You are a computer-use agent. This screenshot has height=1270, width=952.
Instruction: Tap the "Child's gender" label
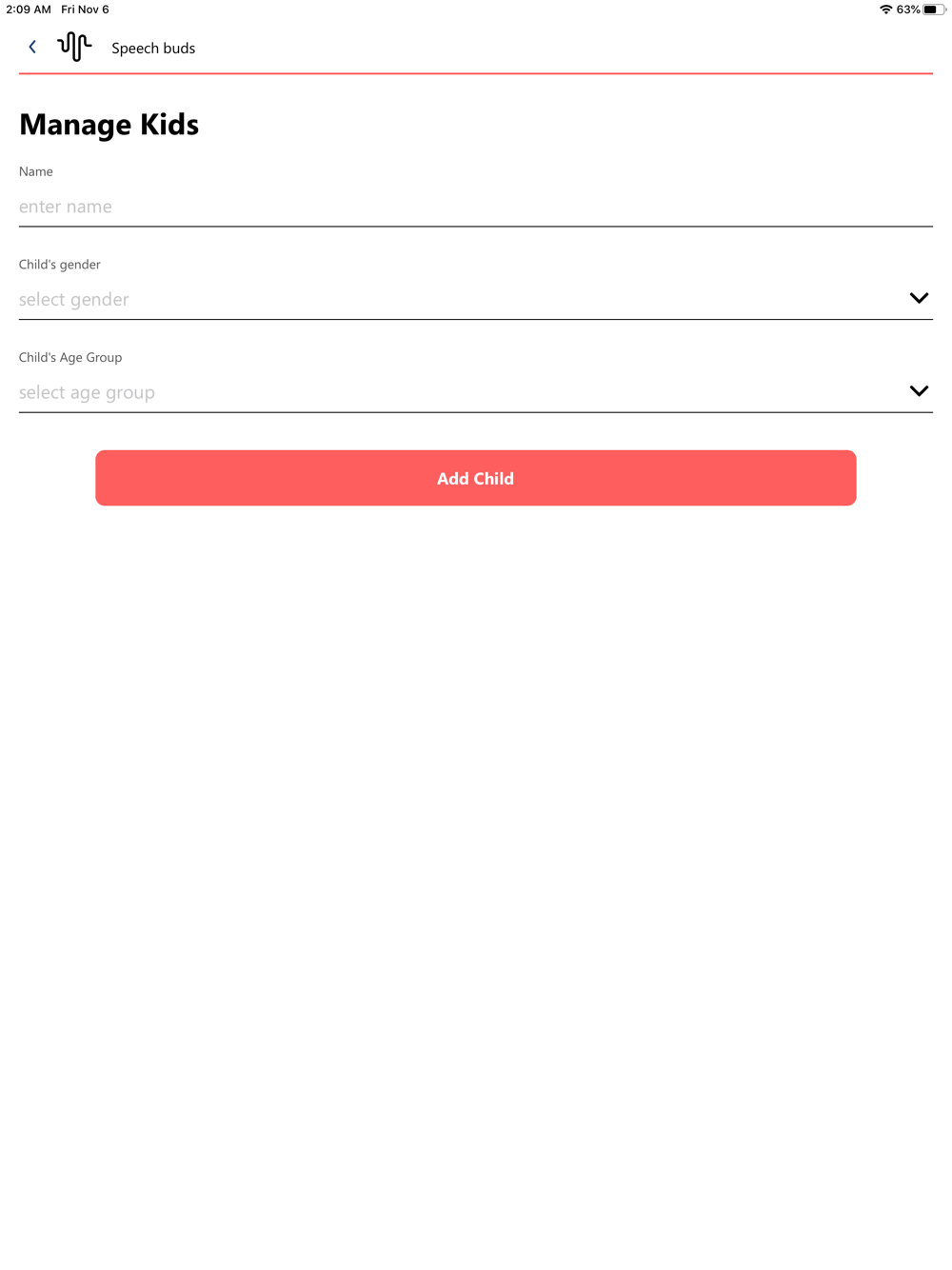pos(59,265)
